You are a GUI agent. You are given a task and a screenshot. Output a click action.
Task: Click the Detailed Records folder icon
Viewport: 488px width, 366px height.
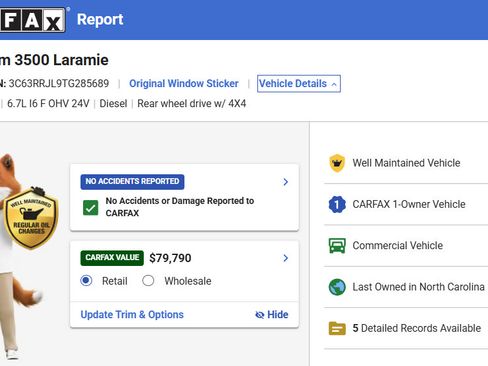click(337, 328)
